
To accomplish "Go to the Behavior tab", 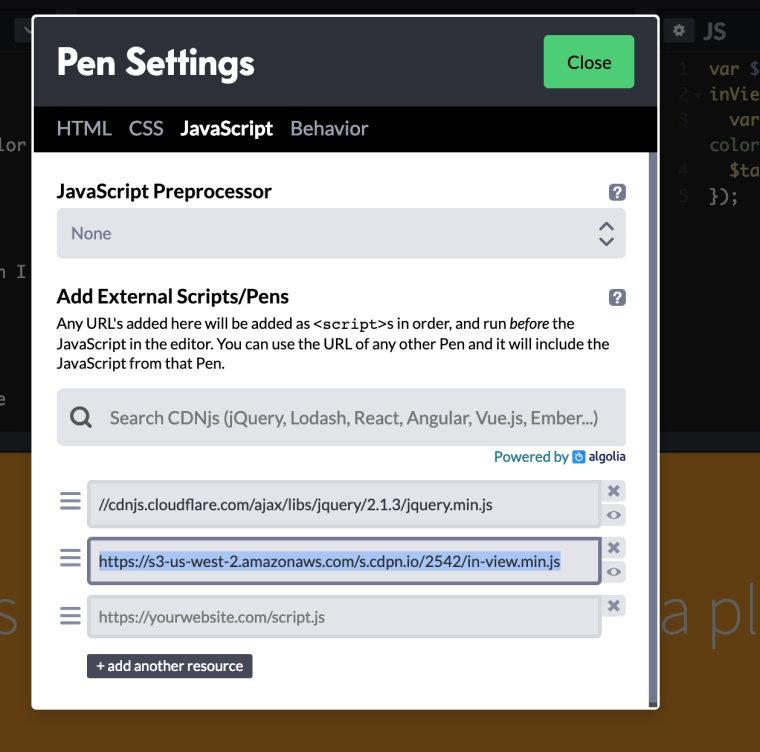I will coord(329,128).
